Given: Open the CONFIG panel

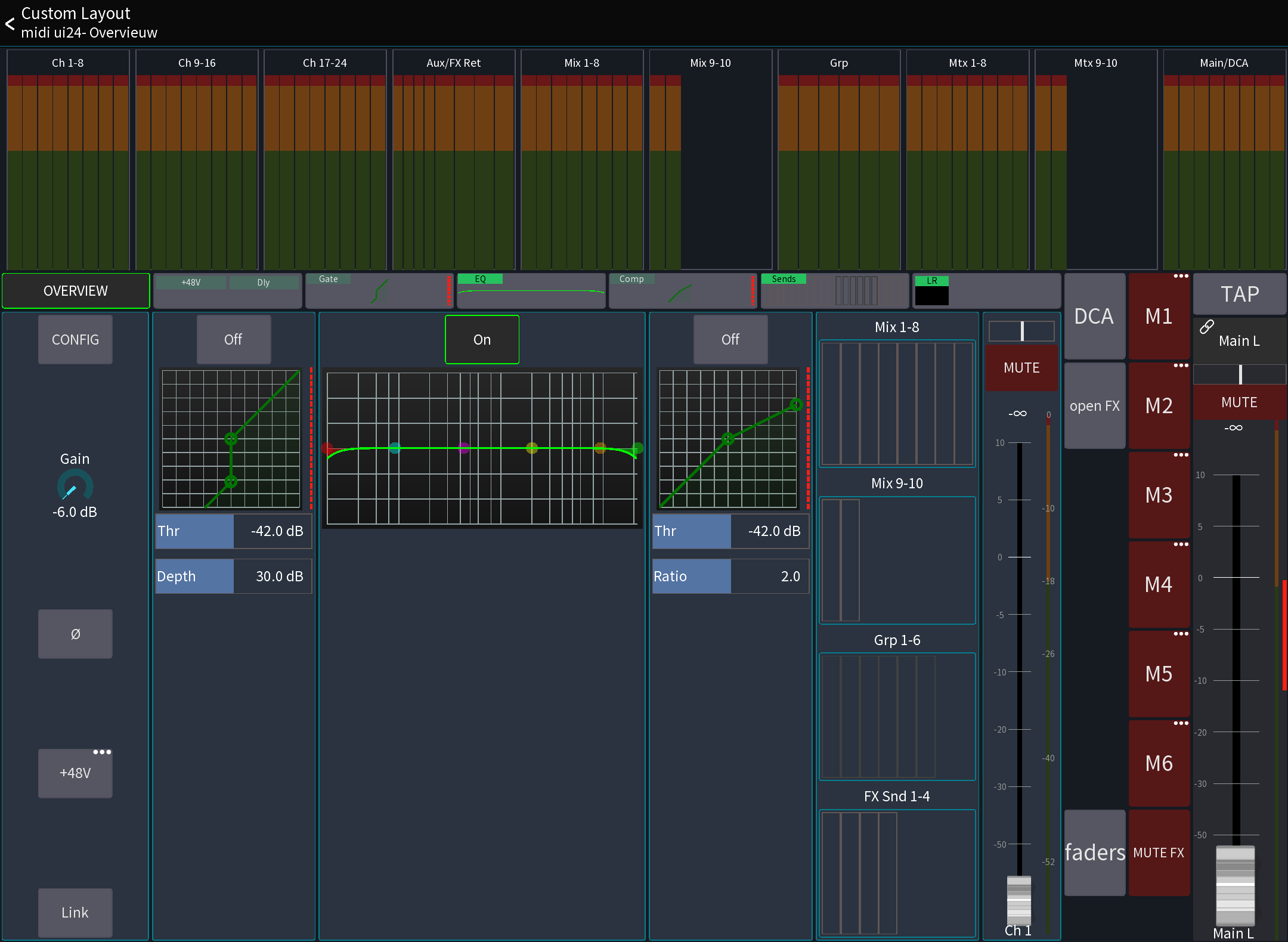Looking at the screenshot, I should [x=75, y=339].
